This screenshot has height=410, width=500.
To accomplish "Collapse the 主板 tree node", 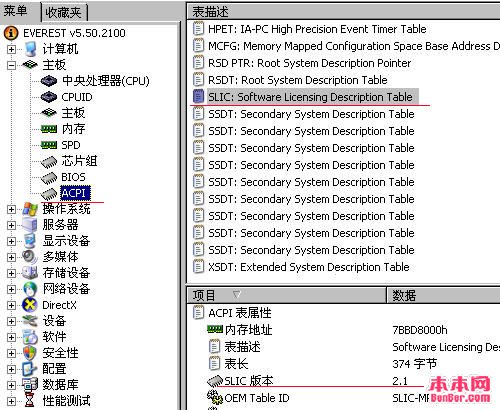I will [11, 65].
